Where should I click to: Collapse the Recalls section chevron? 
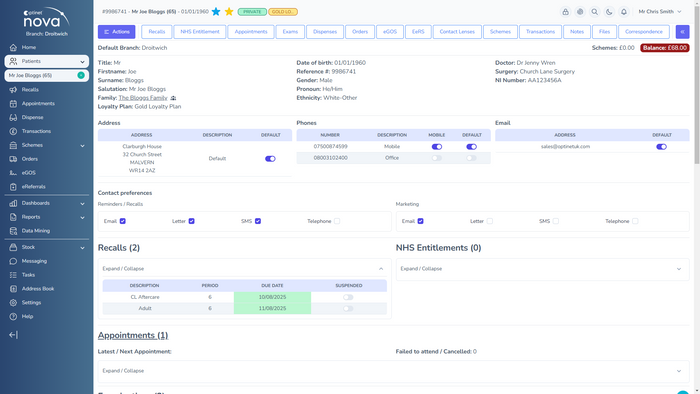pyautogui.click(x=381, y=269)
